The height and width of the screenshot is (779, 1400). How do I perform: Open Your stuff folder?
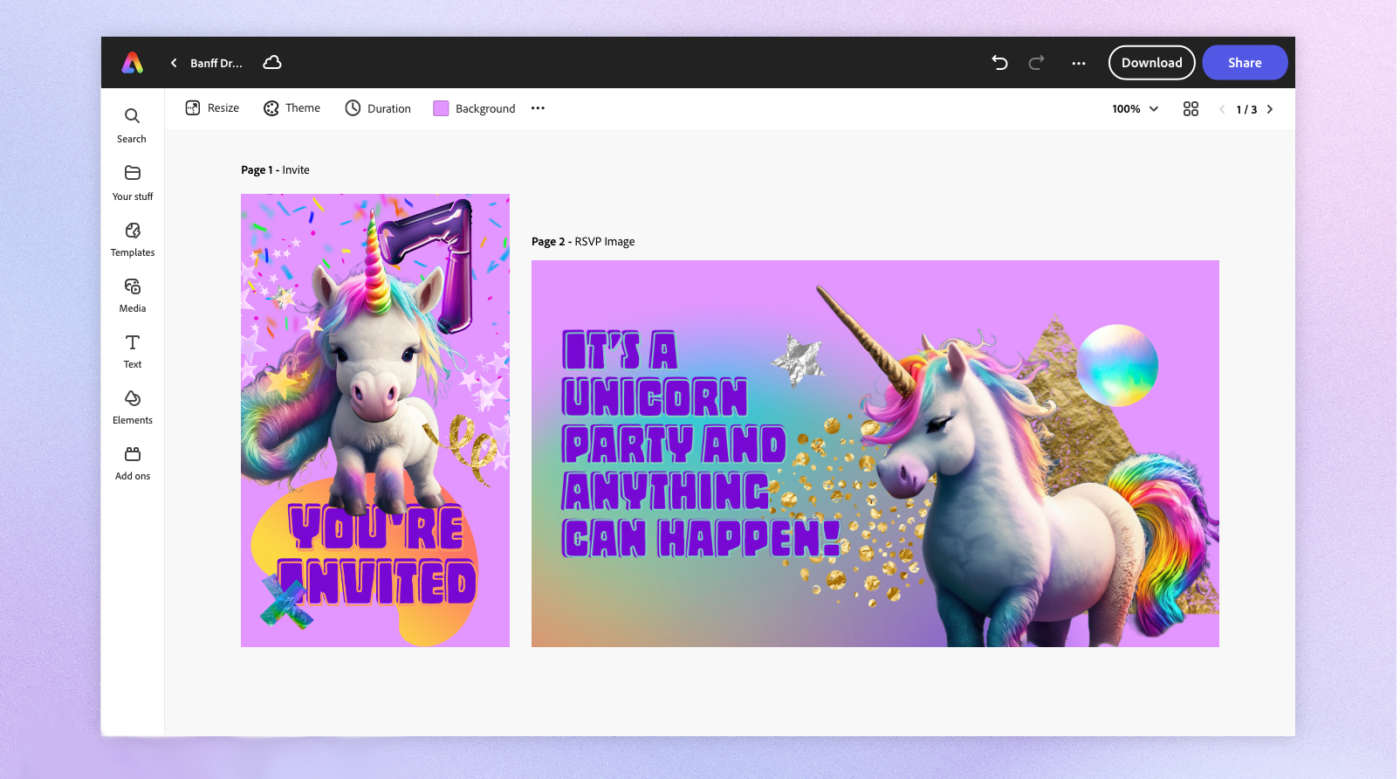(x=132, y=181)
